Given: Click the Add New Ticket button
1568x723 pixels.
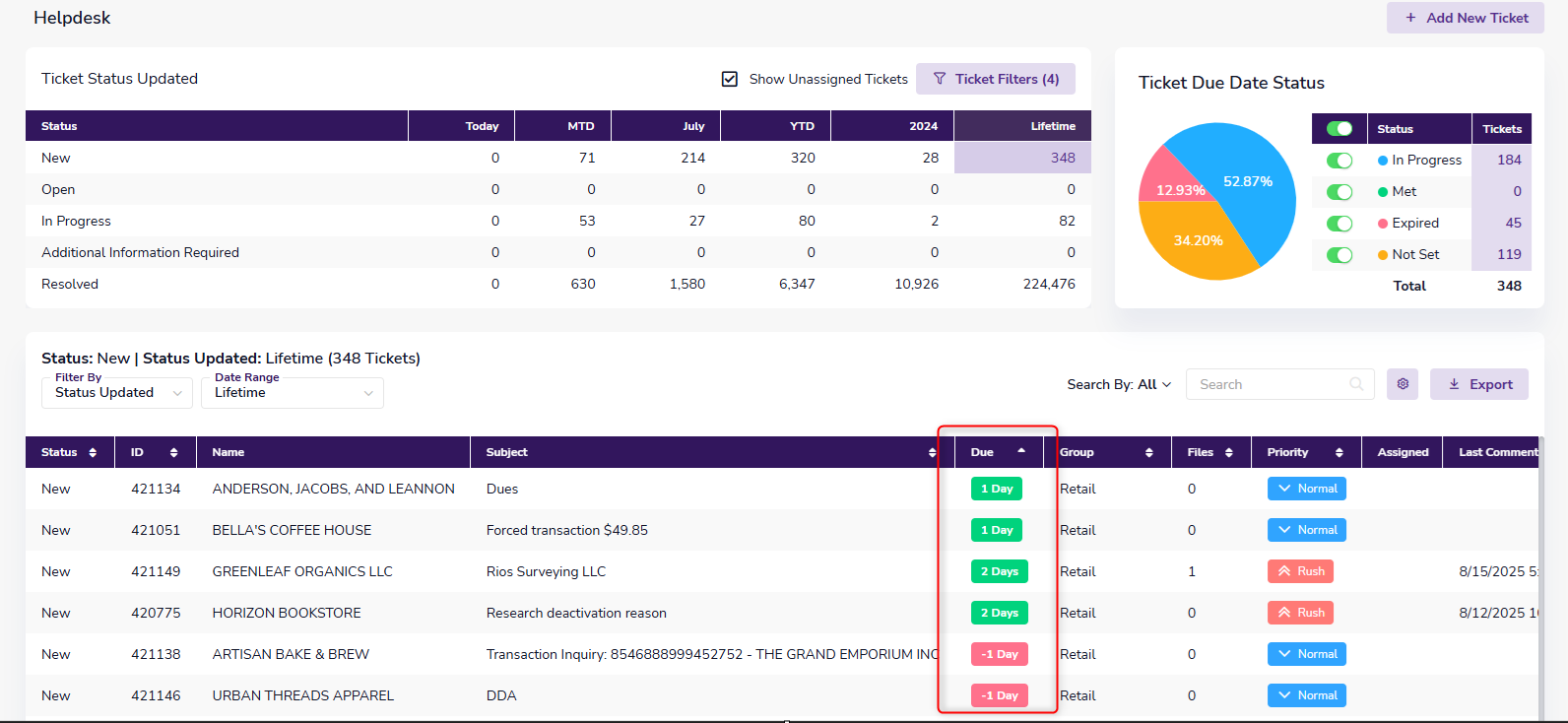Looking at the screenshot, I should (1465, 18).
